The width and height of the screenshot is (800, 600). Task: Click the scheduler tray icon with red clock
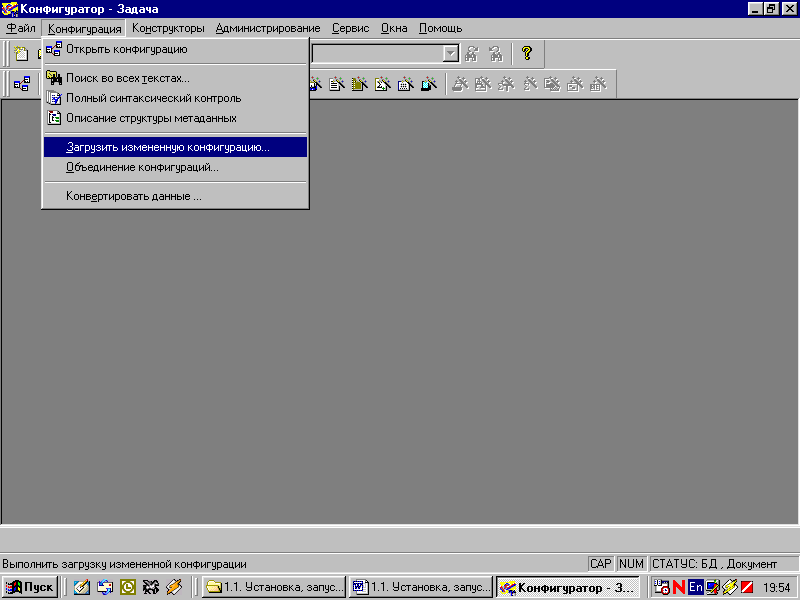pos(662,587)
